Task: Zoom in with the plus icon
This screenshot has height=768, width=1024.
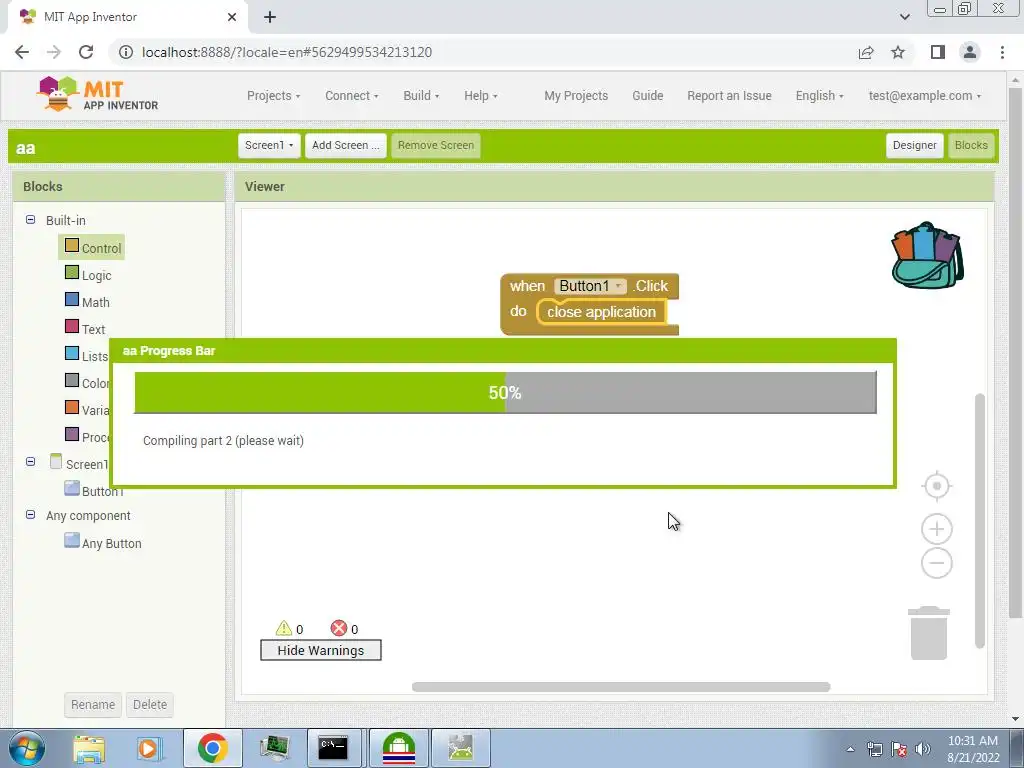Action: (936, 529)
